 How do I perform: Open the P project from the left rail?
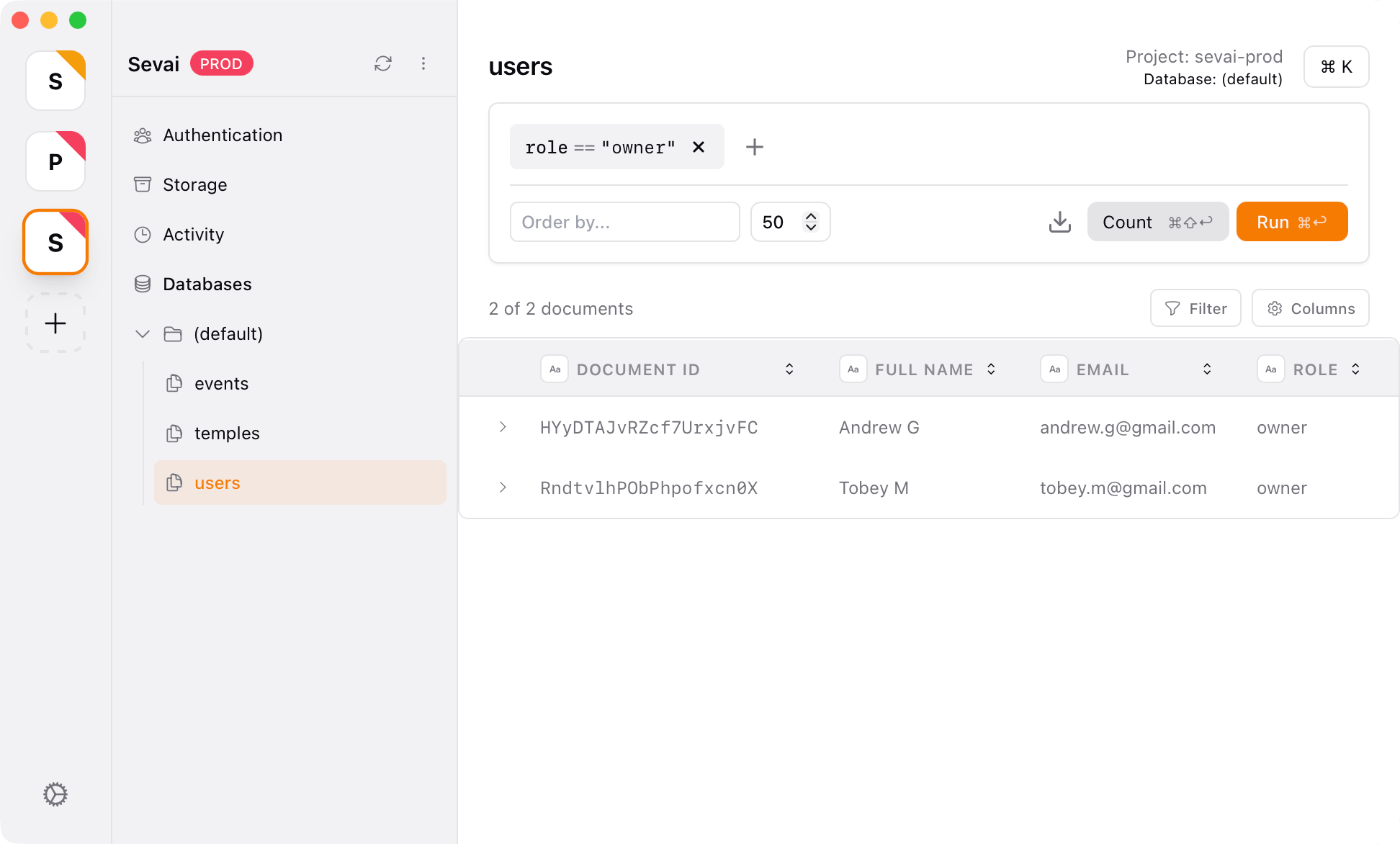(x=55, y=161)
